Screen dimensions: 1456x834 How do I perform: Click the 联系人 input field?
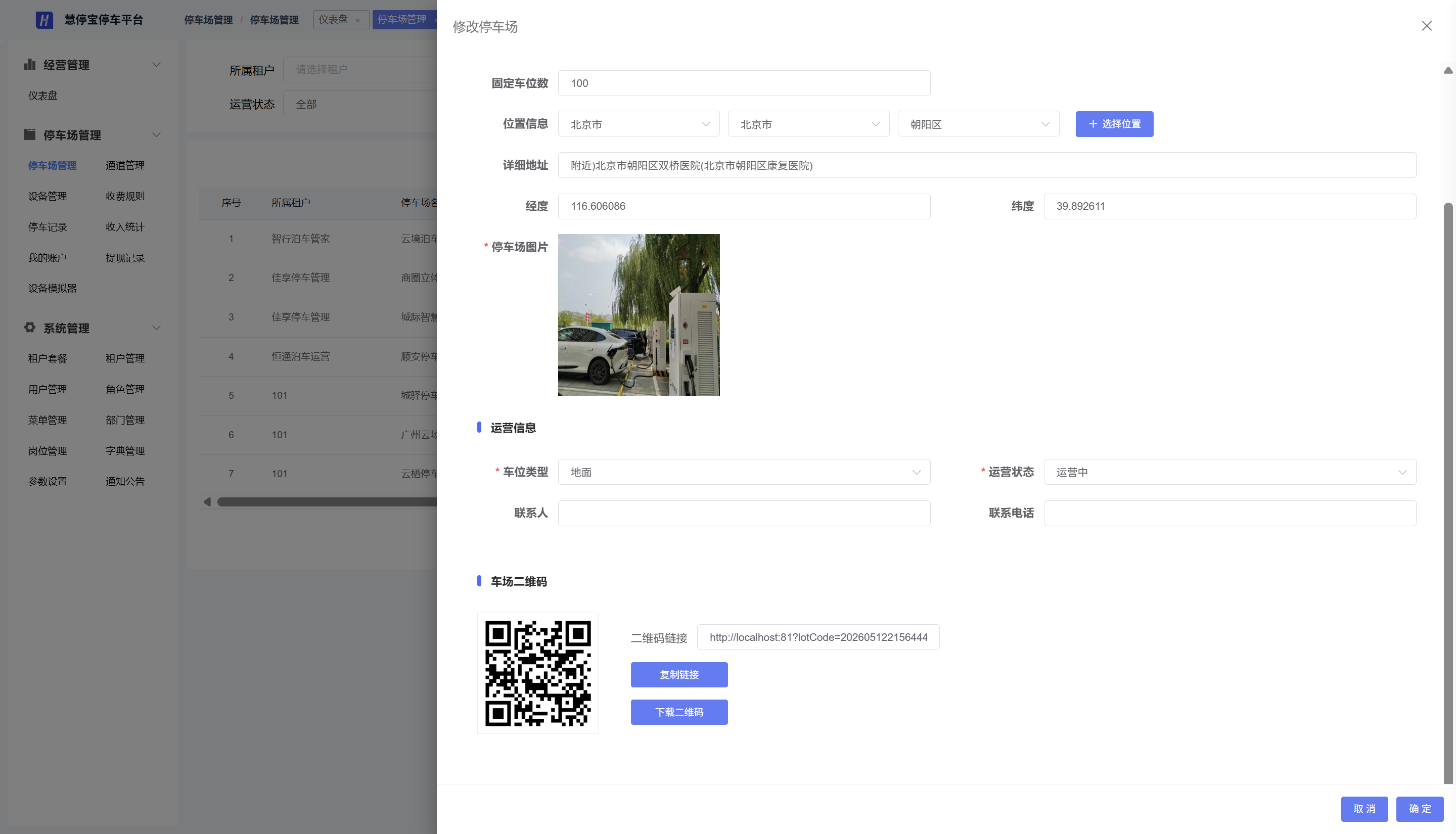(x=744, y=513)
